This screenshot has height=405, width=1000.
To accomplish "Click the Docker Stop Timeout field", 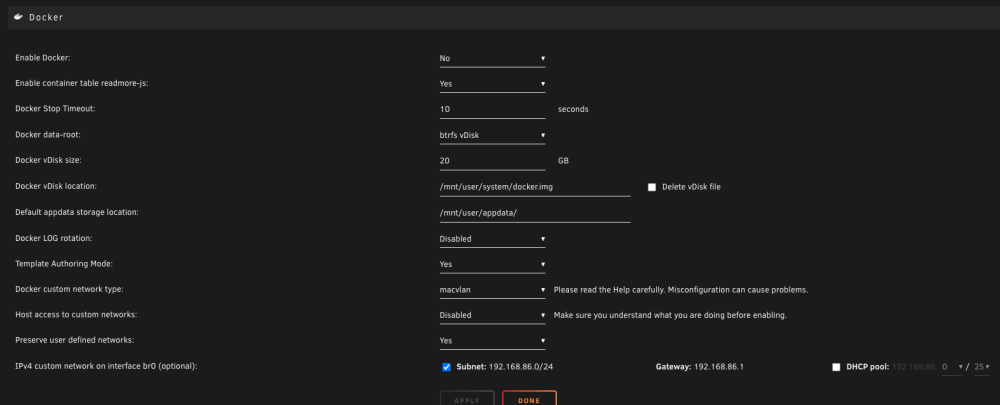I will (492, 109).
